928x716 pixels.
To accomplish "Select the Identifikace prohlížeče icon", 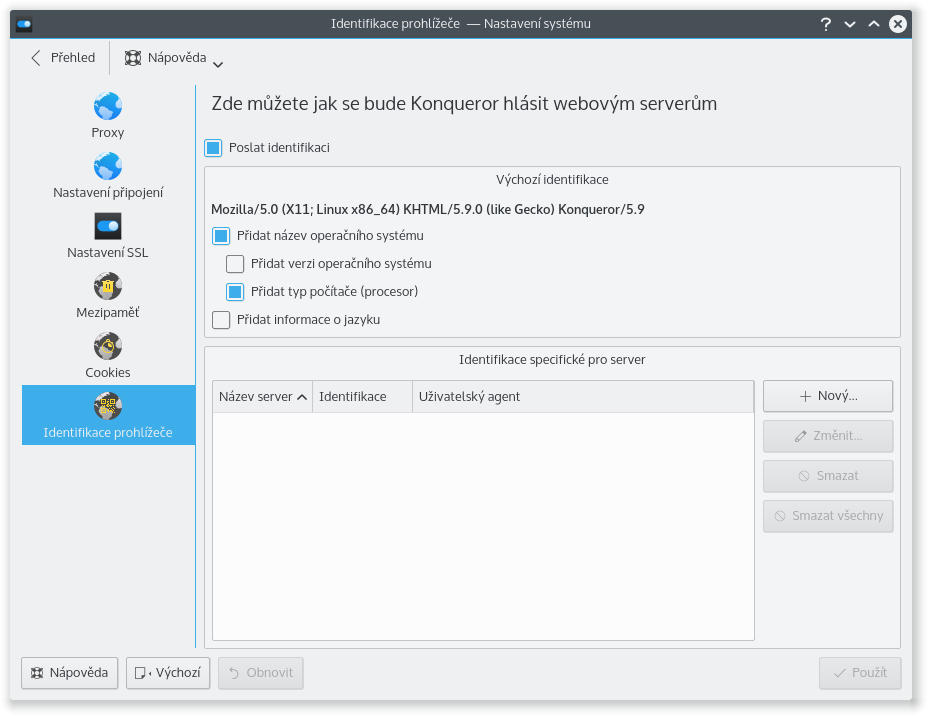I will [x=108, y=406].
